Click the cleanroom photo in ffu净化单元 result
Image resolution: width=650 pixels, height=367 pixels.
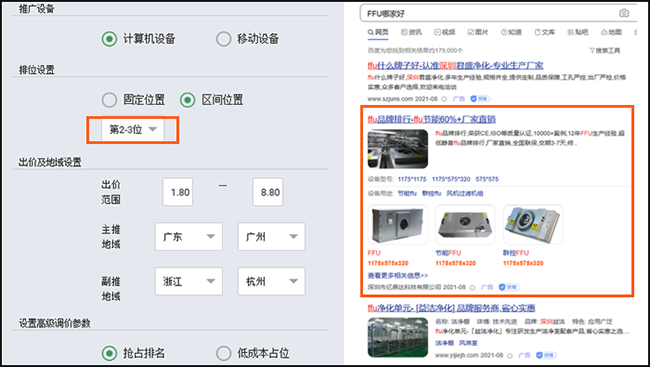(x=398, y=338)
